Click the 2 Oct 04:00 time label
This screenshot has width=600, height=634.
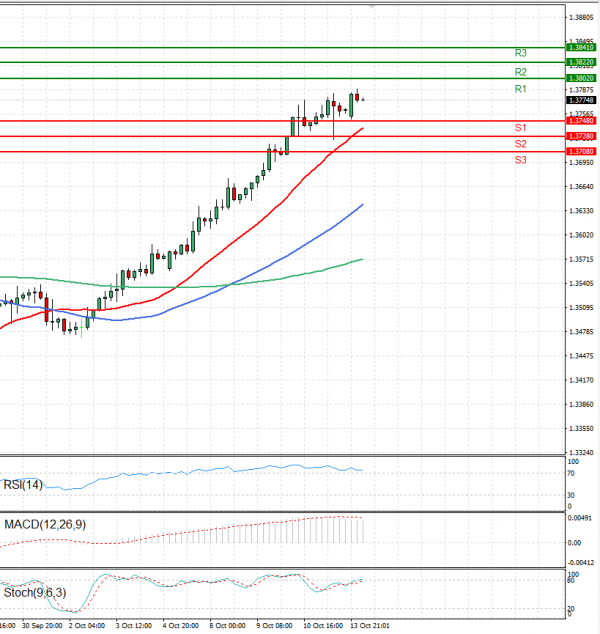pyautogui.click(x=87, y=626)
